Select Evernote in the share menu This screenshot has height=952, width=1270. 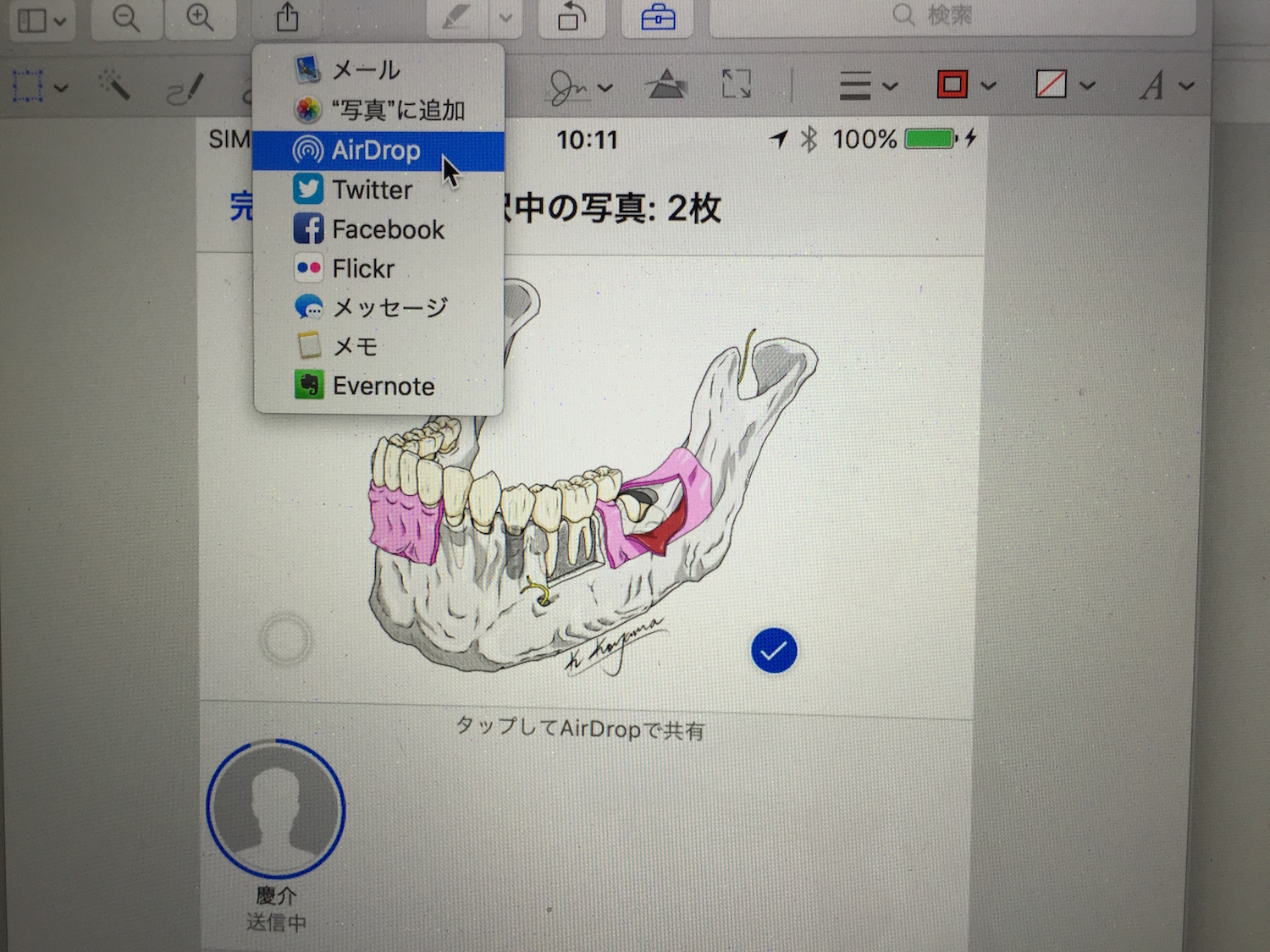[383, 386]
